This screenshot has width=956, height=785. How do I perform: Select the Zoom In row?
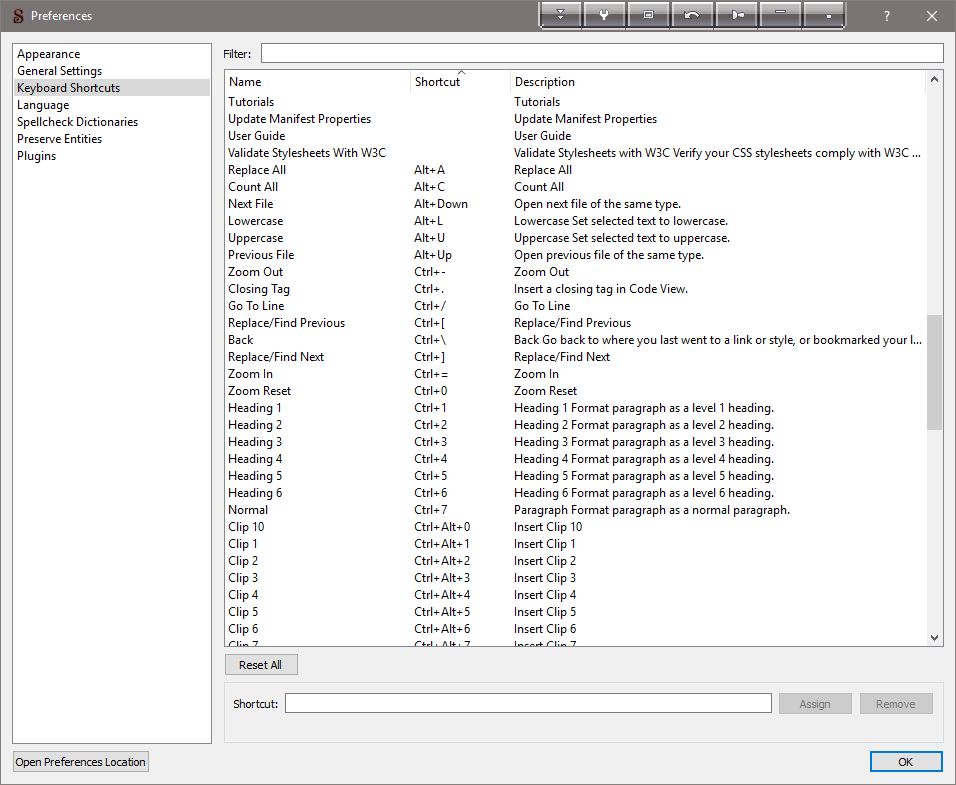pyautogui.click(x=575, y=375)
